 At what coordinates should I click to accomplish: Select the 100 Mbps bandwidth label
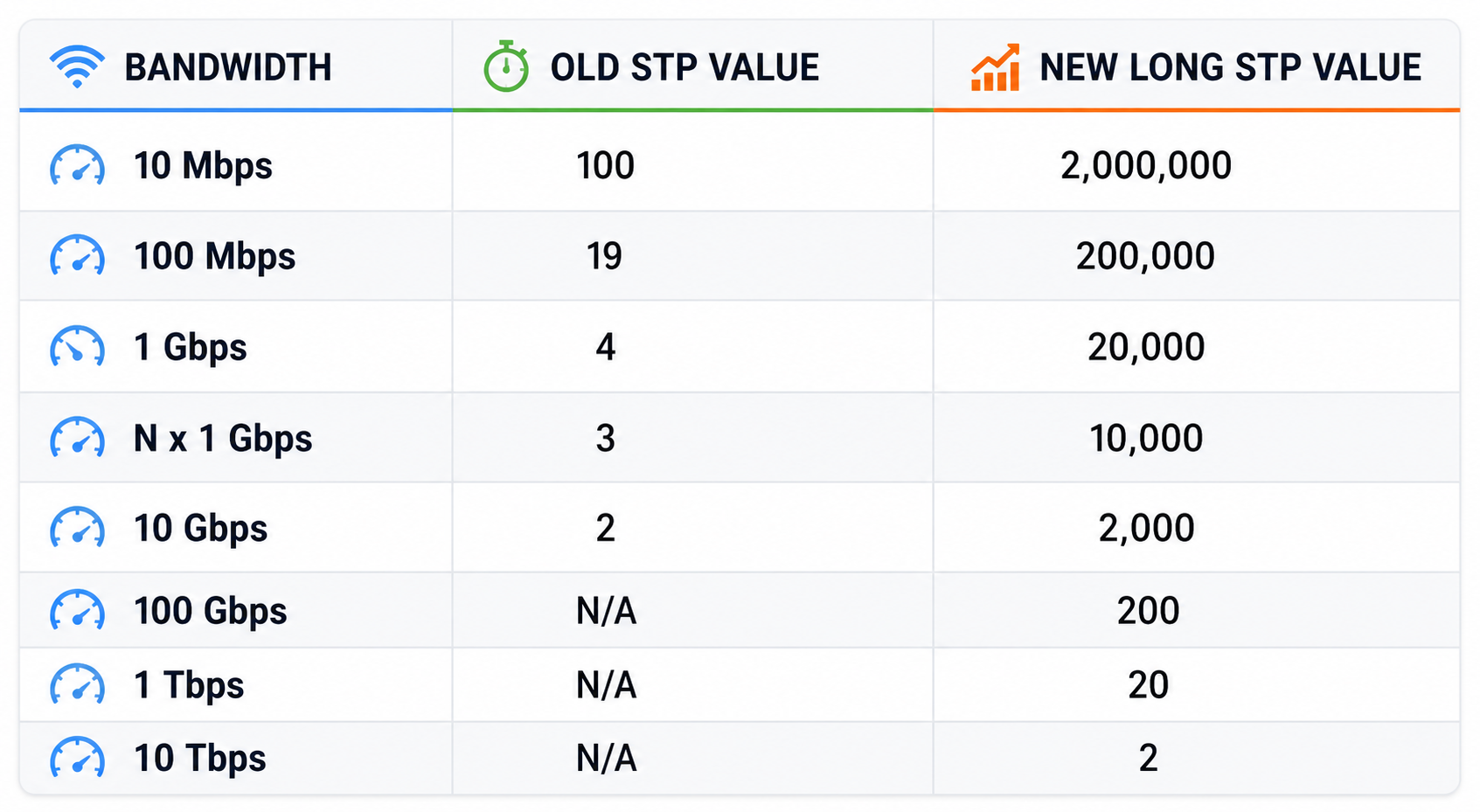214,257
